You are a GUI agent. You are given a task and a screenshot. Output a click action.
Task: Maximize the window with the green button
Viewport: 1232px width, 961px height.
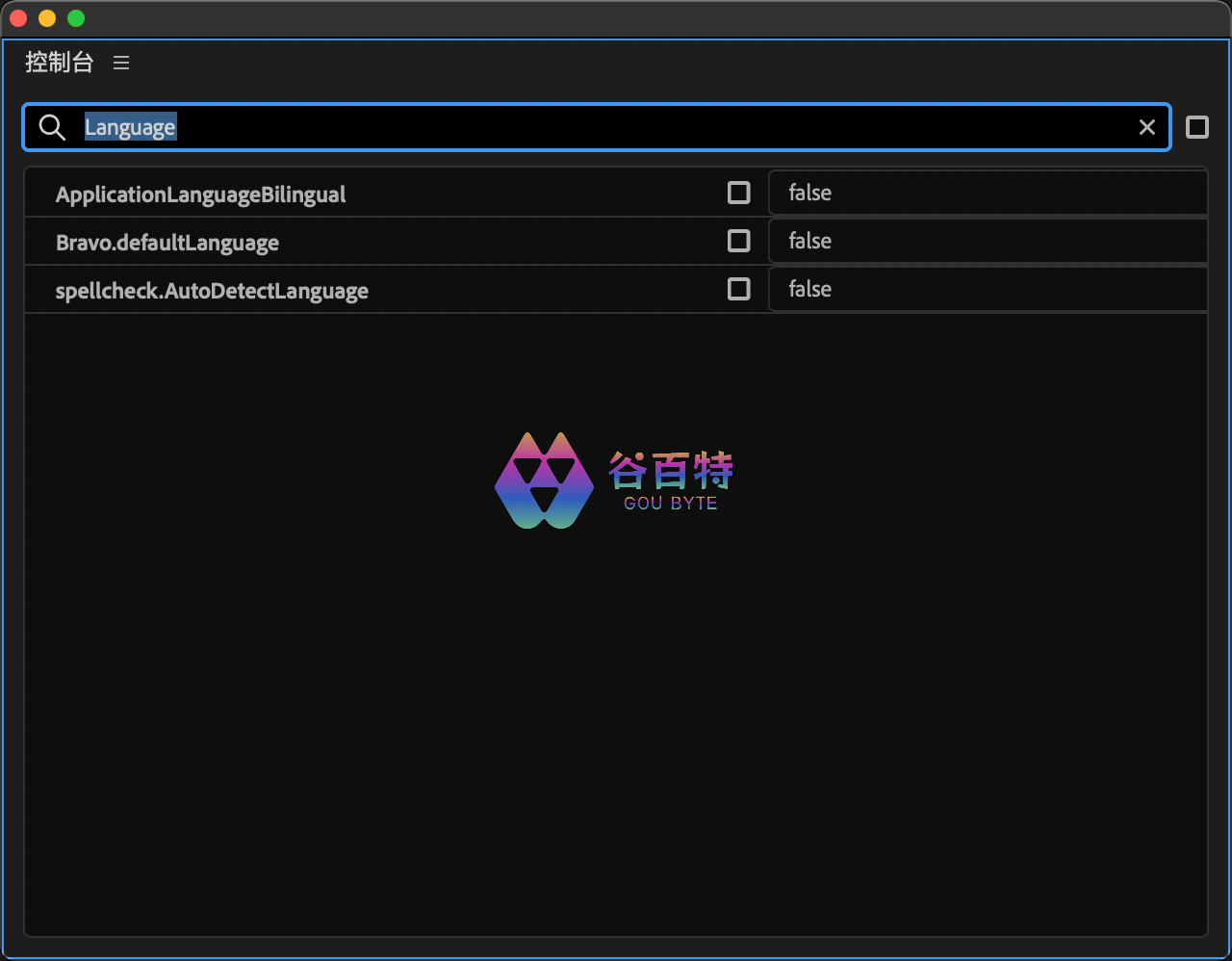click(76, 18)
